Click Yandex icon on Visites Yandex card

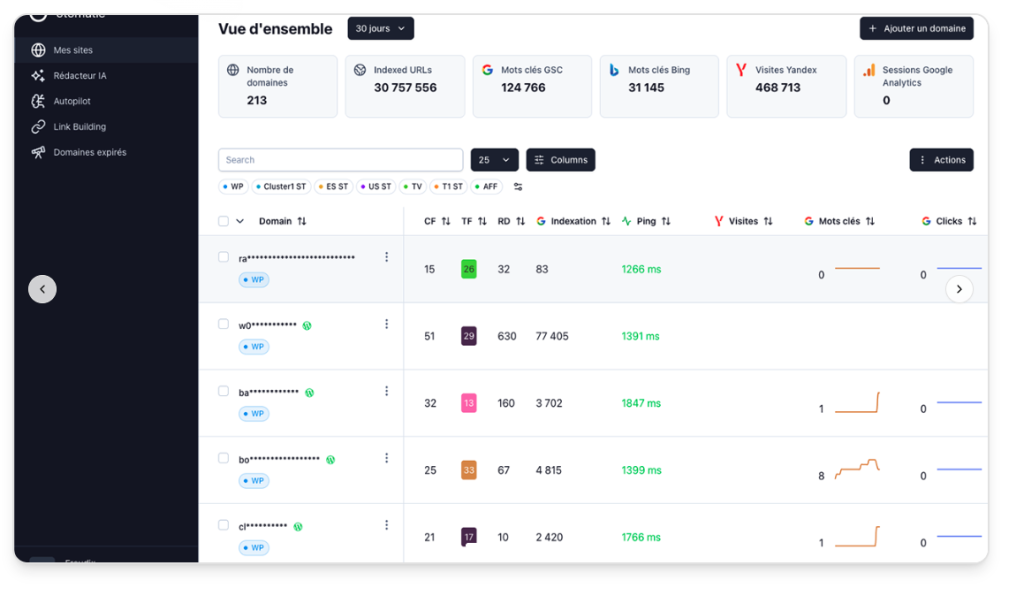point(741,70)
